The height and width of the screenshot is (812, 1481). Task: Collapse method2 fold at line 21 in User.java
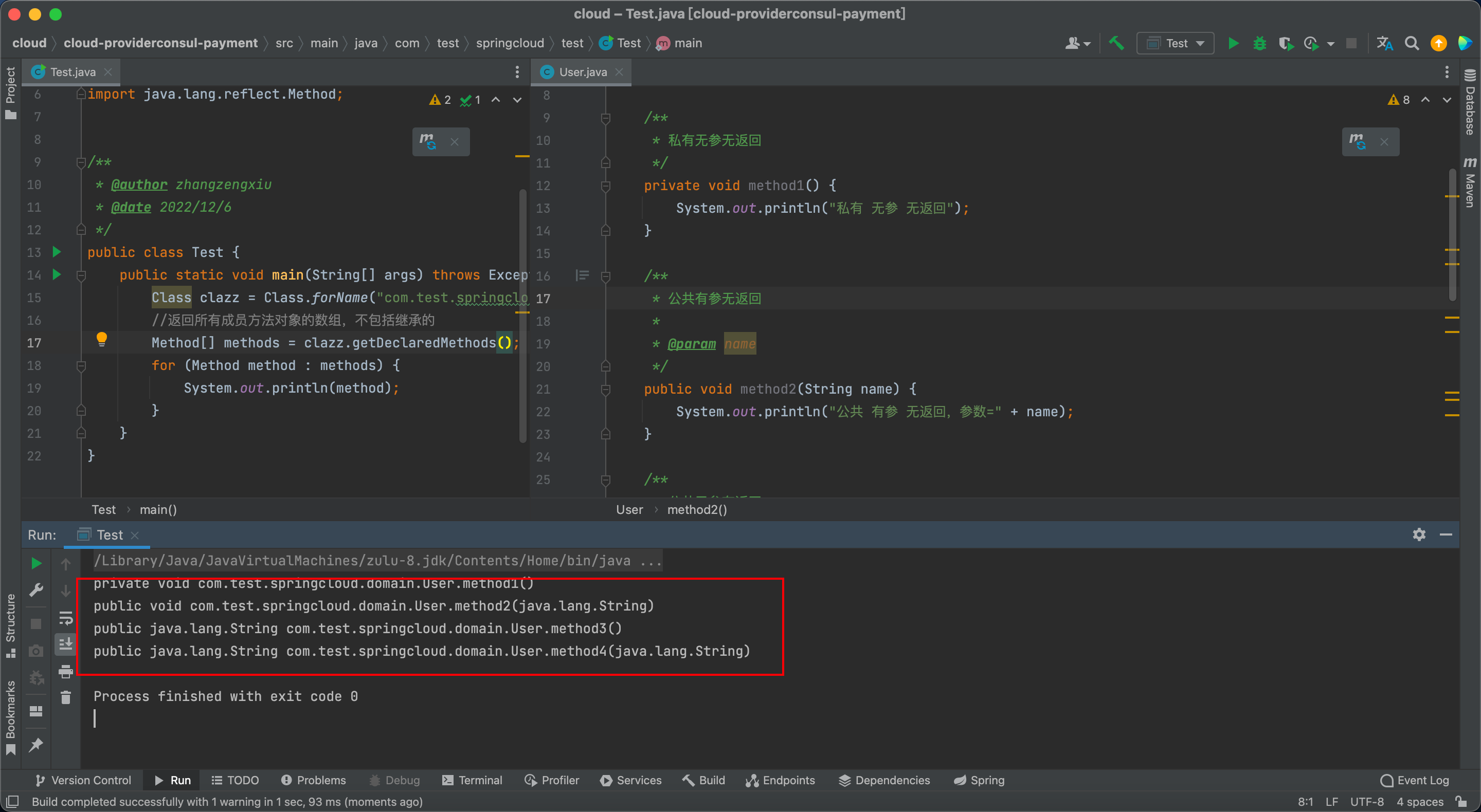pos(605,390)
